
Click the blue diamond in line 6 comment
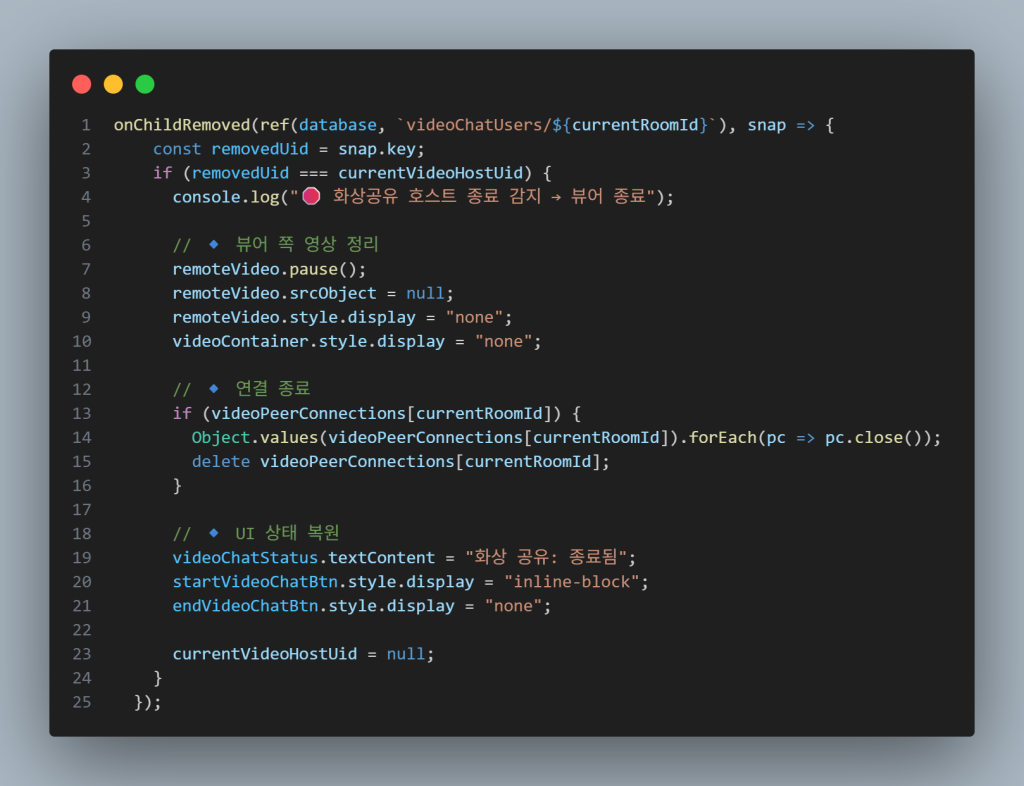tap(213, 245)
